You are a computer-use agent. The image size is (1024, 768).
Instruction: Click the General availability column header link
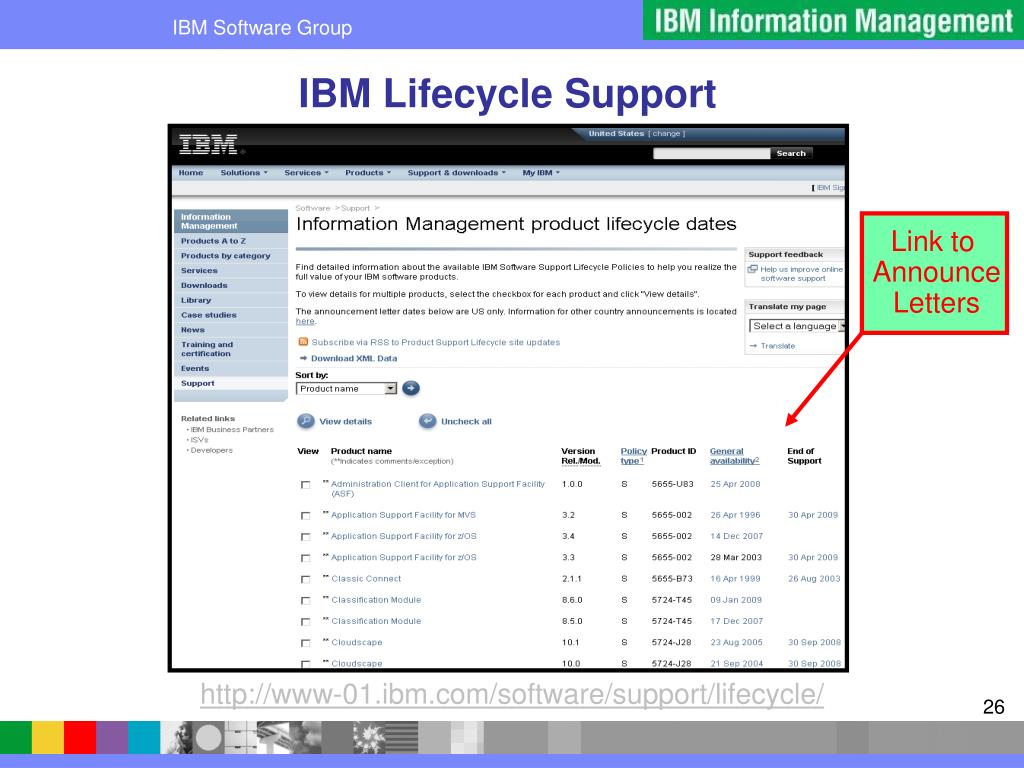coord(735,456)
